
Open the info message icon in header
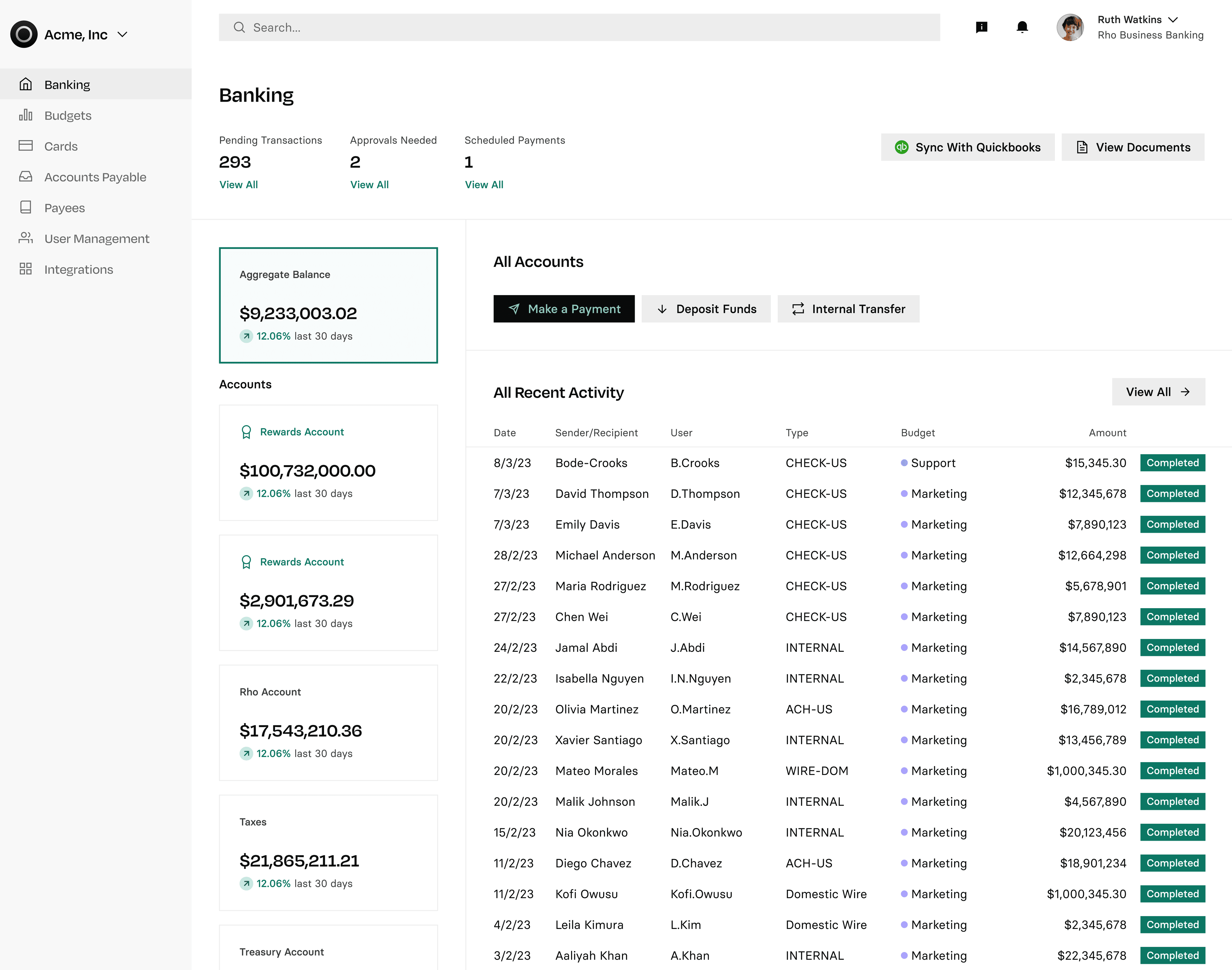[981, 27]
